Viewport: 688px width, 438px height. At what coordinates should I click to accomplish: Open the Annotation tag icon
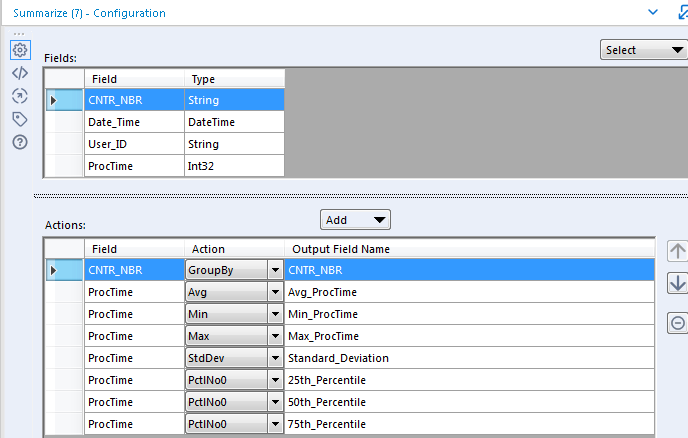(x=20, y=119)
